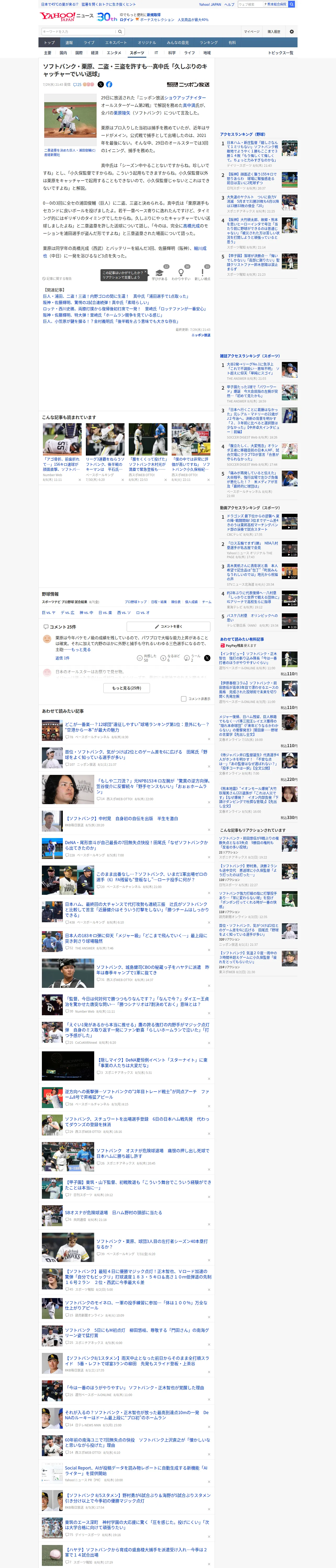The height and width of the screenshot is (1568, 336).
Task: Click the 学びがある graduation cap reaction
Action: (x=160, y=273)
